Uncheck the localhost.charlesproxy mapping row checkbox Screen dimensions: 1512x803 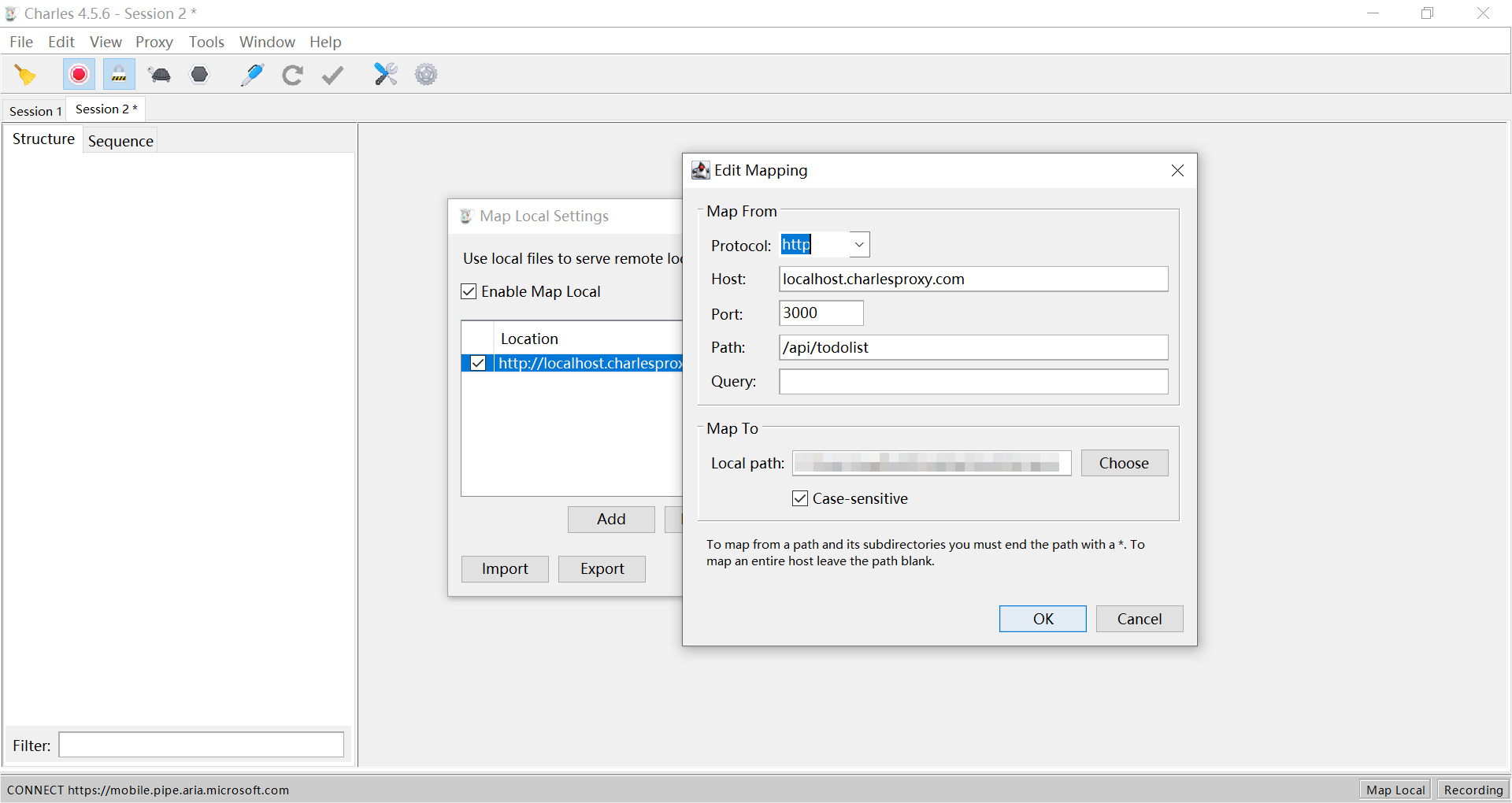(x=478, y=363)
